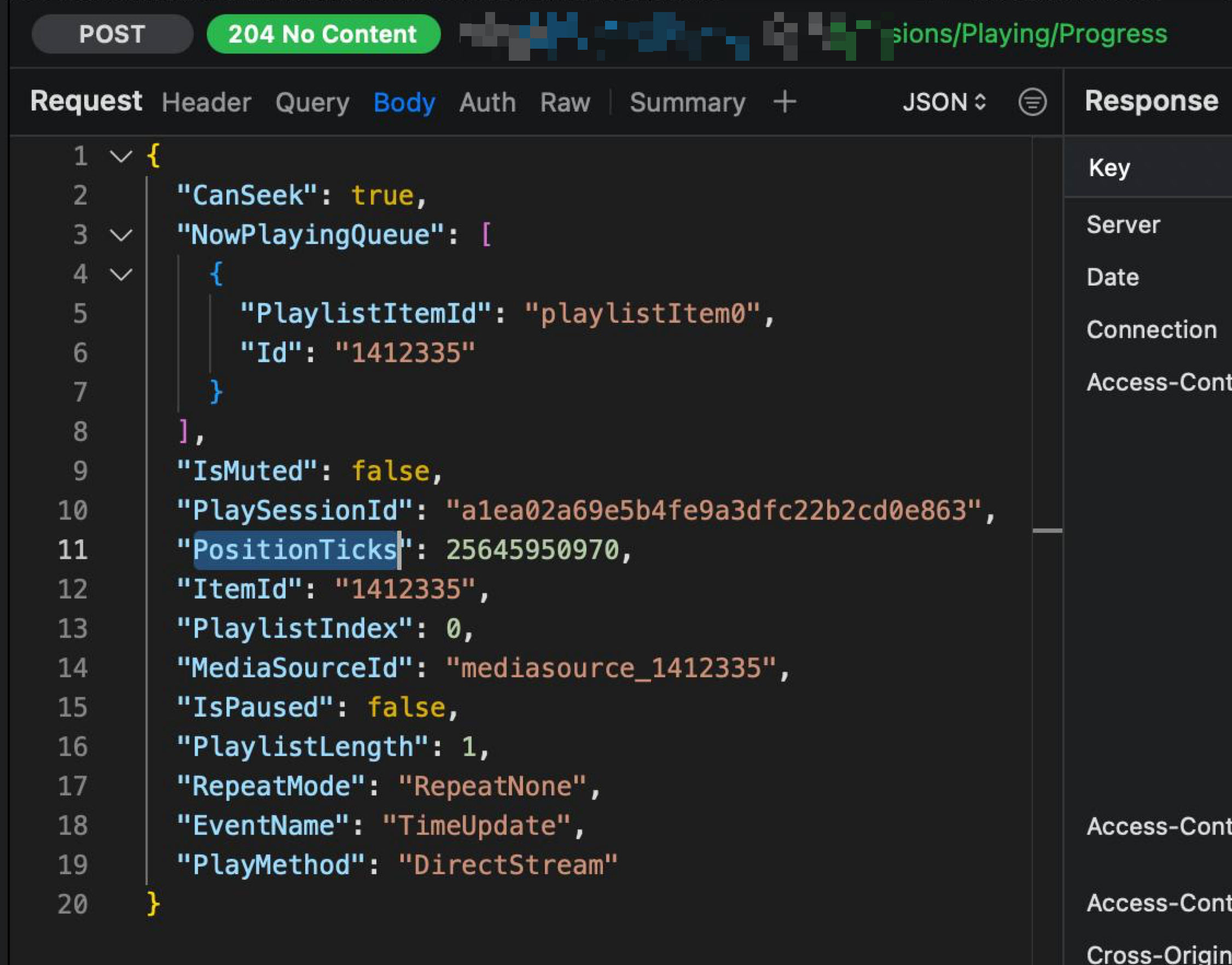This screenshot has height=965, width=1232.
Task: Open the Auth tab
Action: click(x=487, y=103)
